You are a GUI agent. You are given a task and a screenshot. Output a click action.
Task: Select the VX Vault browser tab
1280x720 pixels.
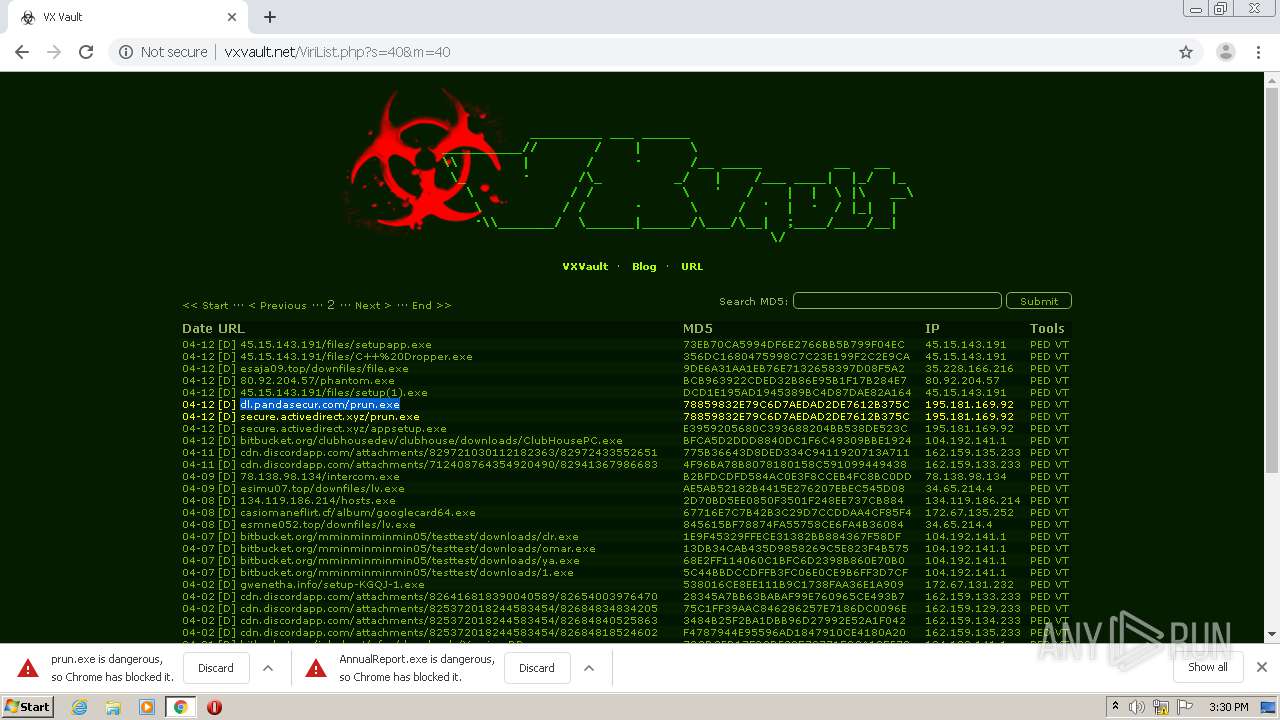point(126,17)
